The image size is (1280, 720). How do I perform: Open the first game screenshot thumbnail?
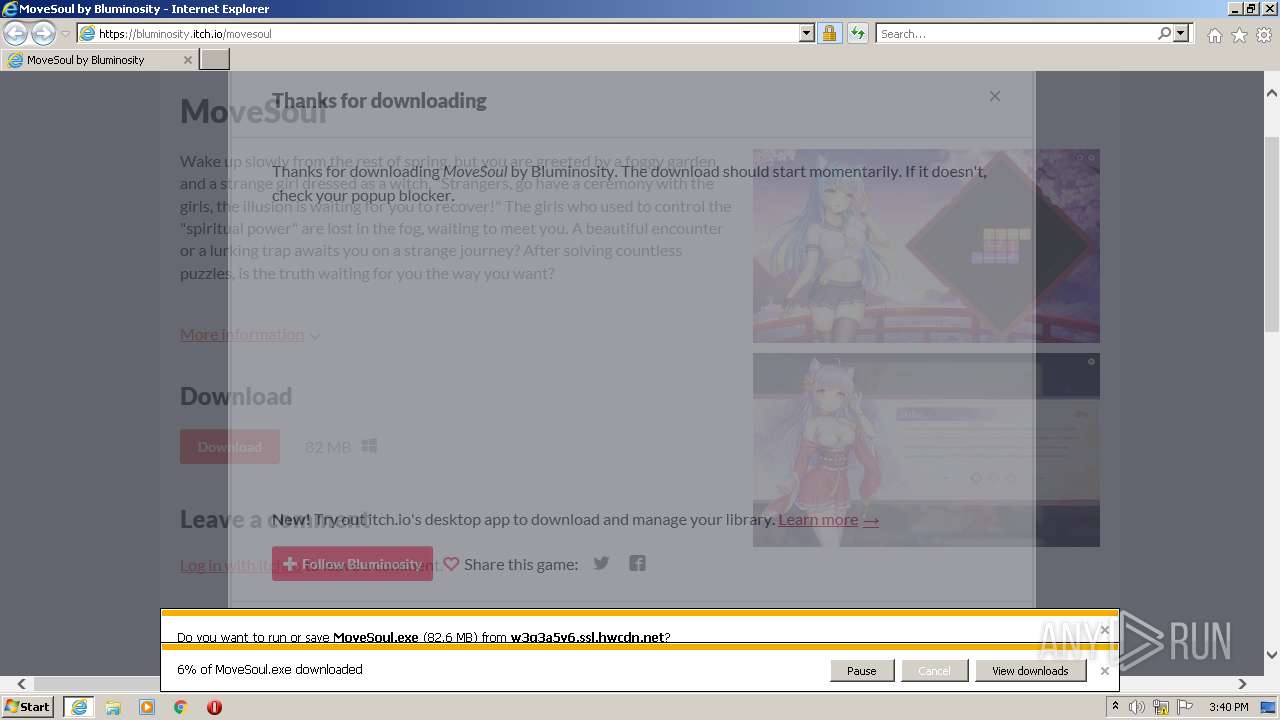[926, 246]
